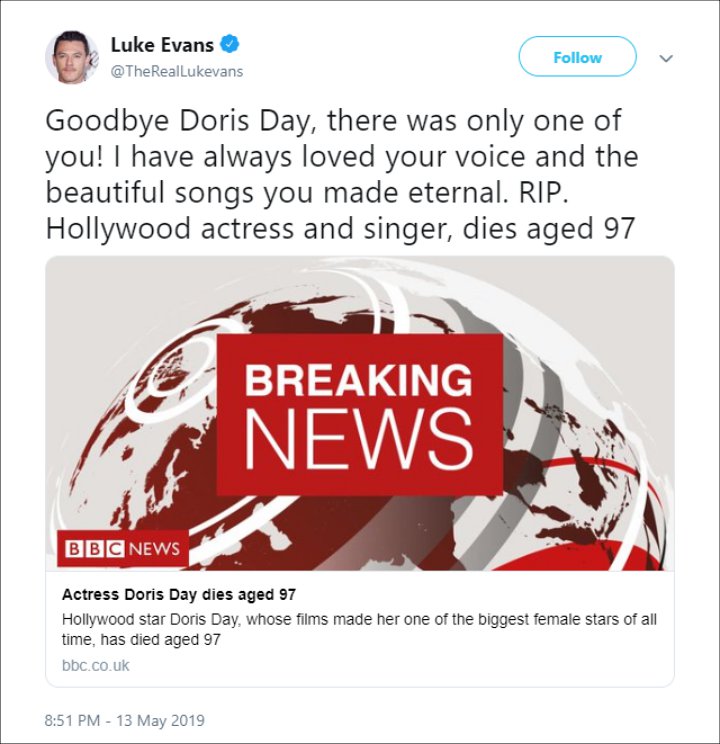Follow Luke Evans with the Follow button
This screenshot has height=744, width=720.
pyautogui.click(x=577, y=57)
